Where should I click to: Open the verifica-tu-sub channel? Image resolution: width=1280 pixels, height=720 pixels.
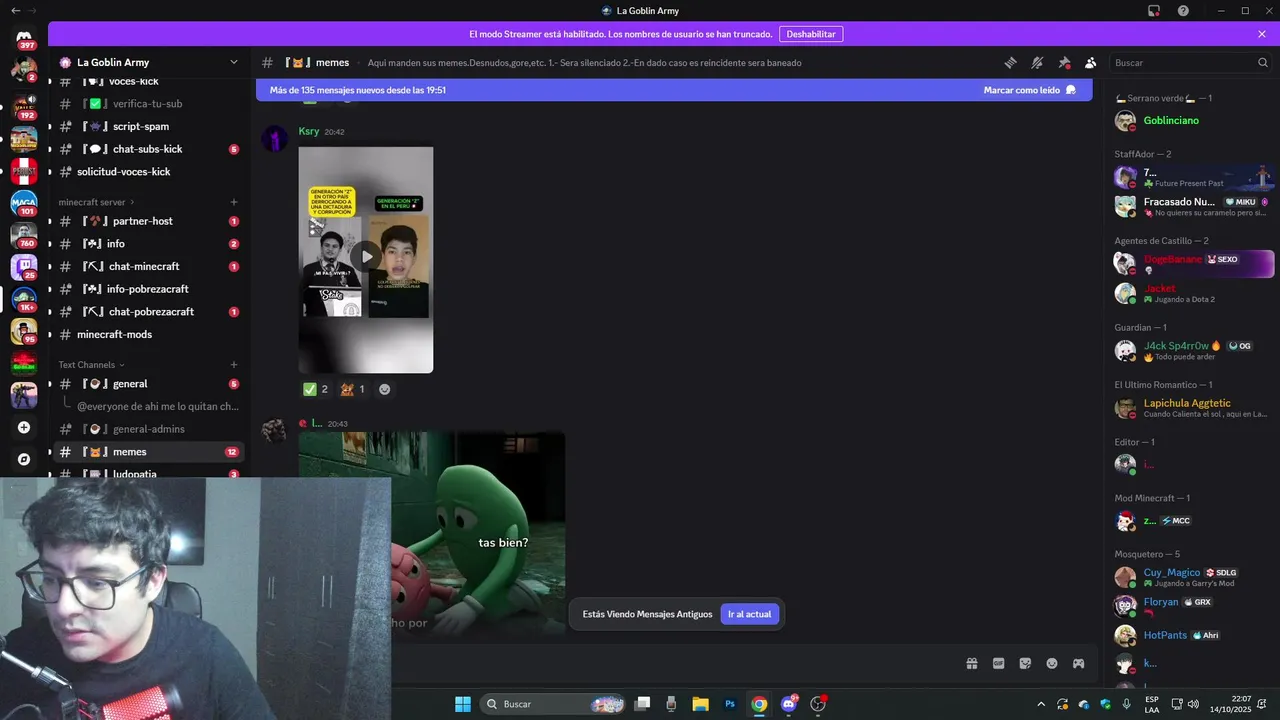point(149,104)
